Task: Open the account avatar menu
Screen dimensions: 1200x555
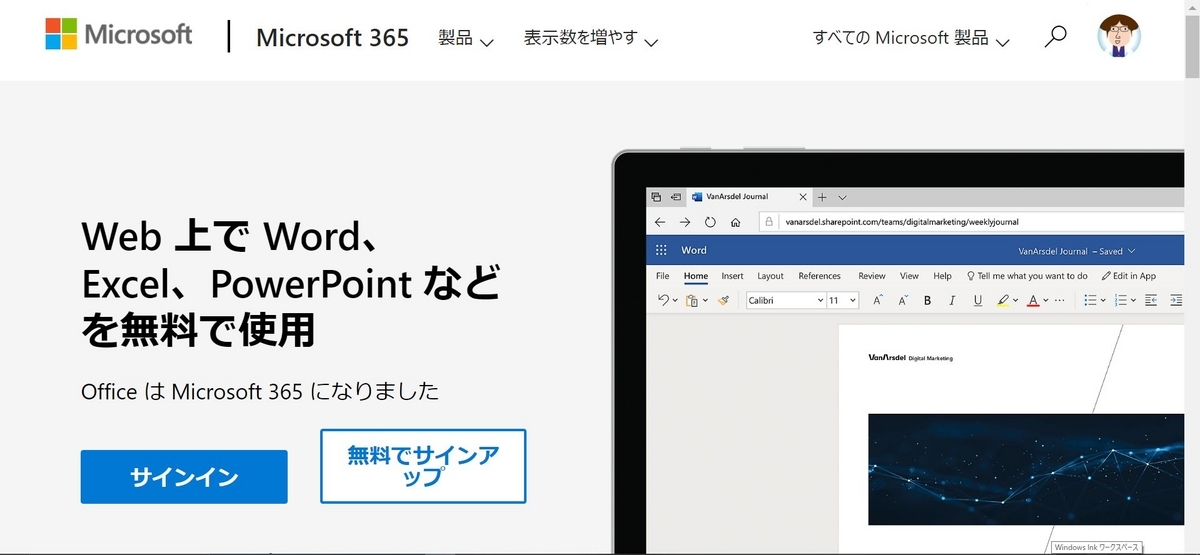Action: (x=1120, y=36)
